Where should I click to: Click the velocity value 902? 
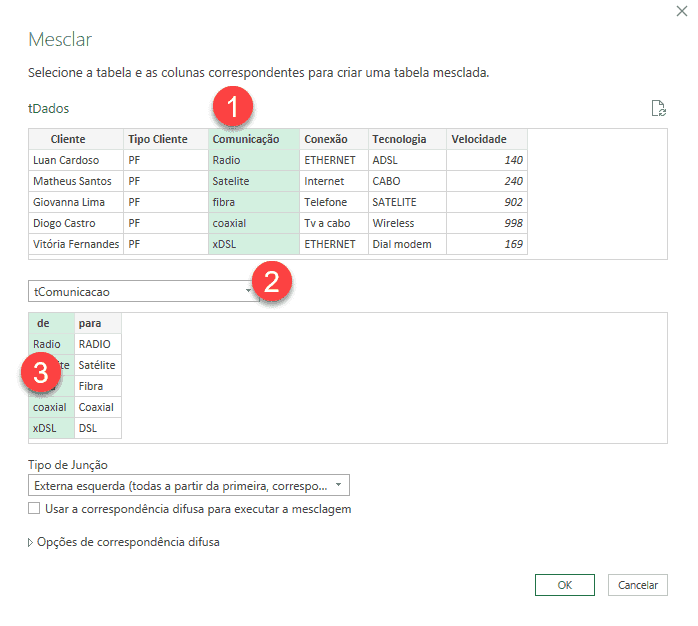pyautogui.click(x=487, y=202)
